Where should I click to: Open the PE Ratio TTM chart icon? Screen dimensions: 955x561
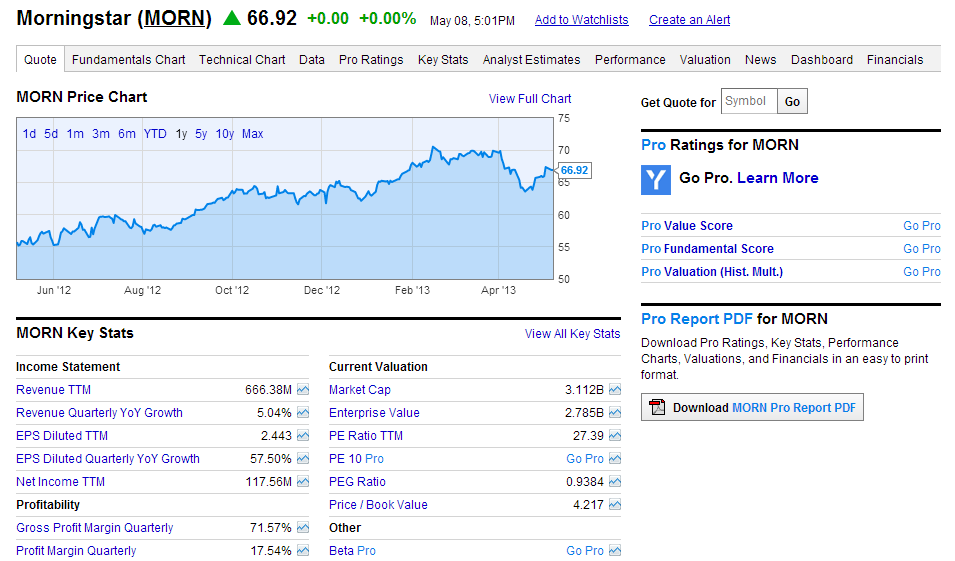[615, 436]
